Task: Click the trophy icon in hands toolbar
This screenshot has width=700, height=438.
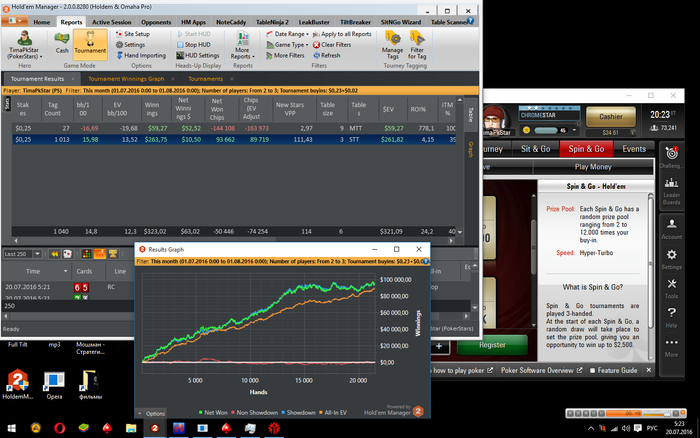Action: [113, 254]
